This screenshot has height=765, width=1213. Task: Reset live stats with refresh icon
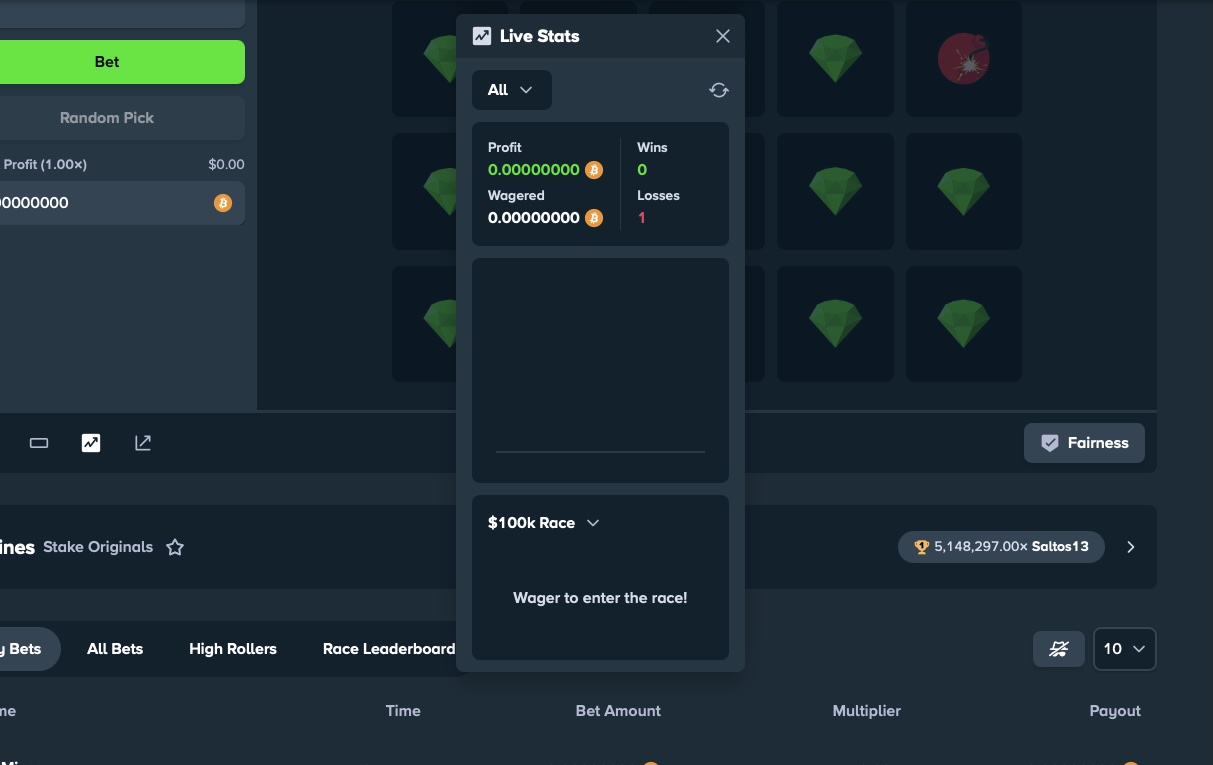point(719,90)
